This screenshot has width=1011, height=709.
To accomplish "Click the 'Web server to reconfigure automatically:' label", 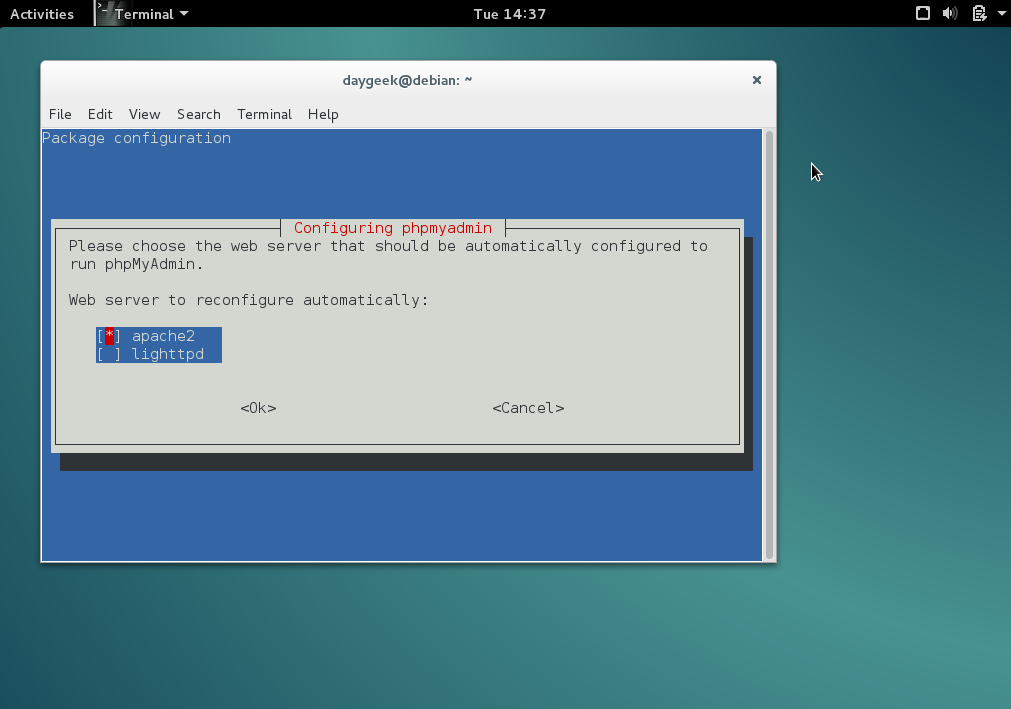I will coord(248,300).
